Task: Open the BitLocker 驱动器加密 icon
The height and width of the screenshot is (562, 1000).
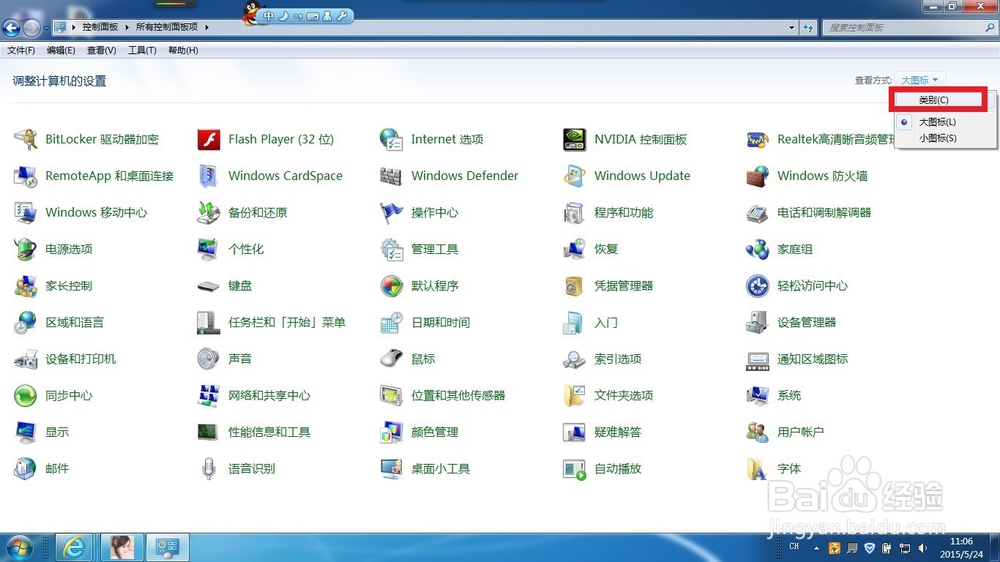Action: tap(26, 139)
